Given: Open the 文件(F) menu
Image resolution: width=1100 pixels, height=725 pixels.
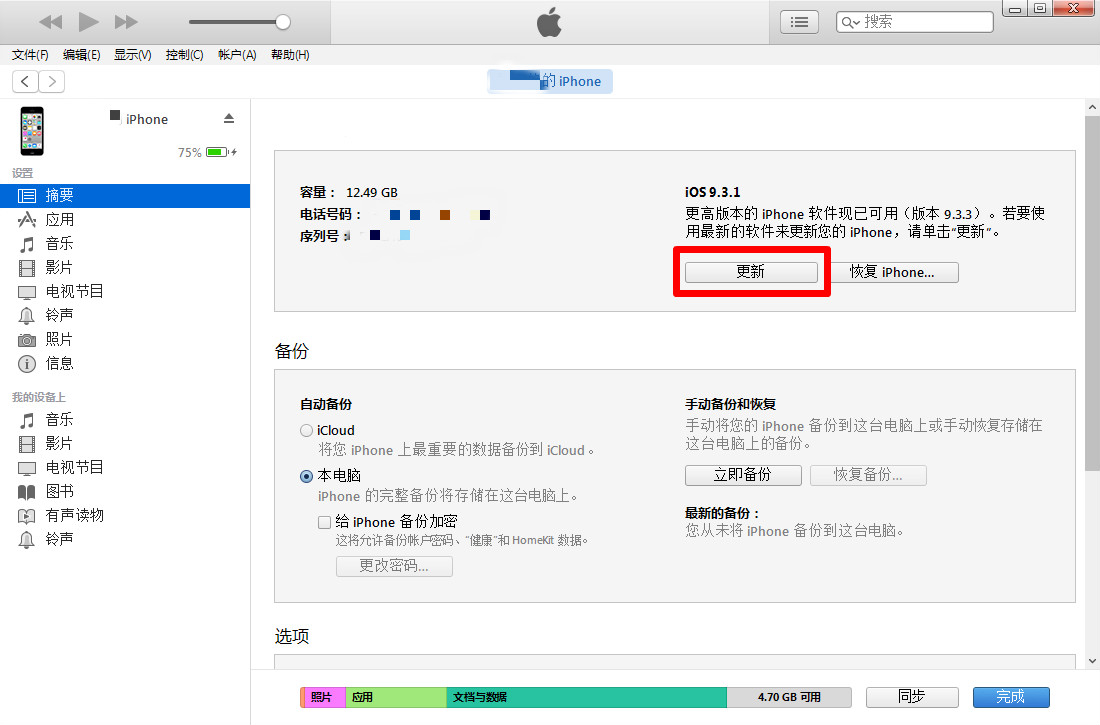Looking at the screenshot, I should coord(30,55).
